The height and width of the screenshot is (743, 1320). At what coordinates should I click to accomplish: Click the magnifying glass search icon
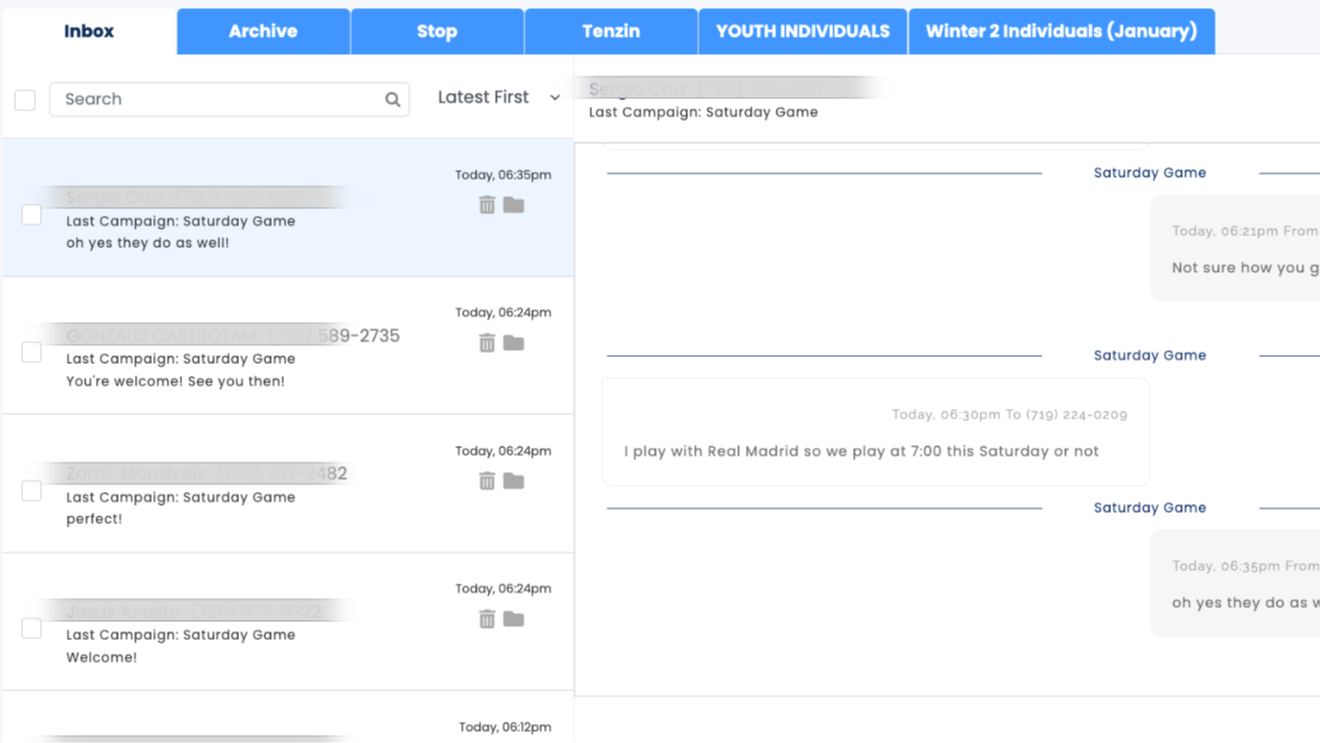pos(392,99)
